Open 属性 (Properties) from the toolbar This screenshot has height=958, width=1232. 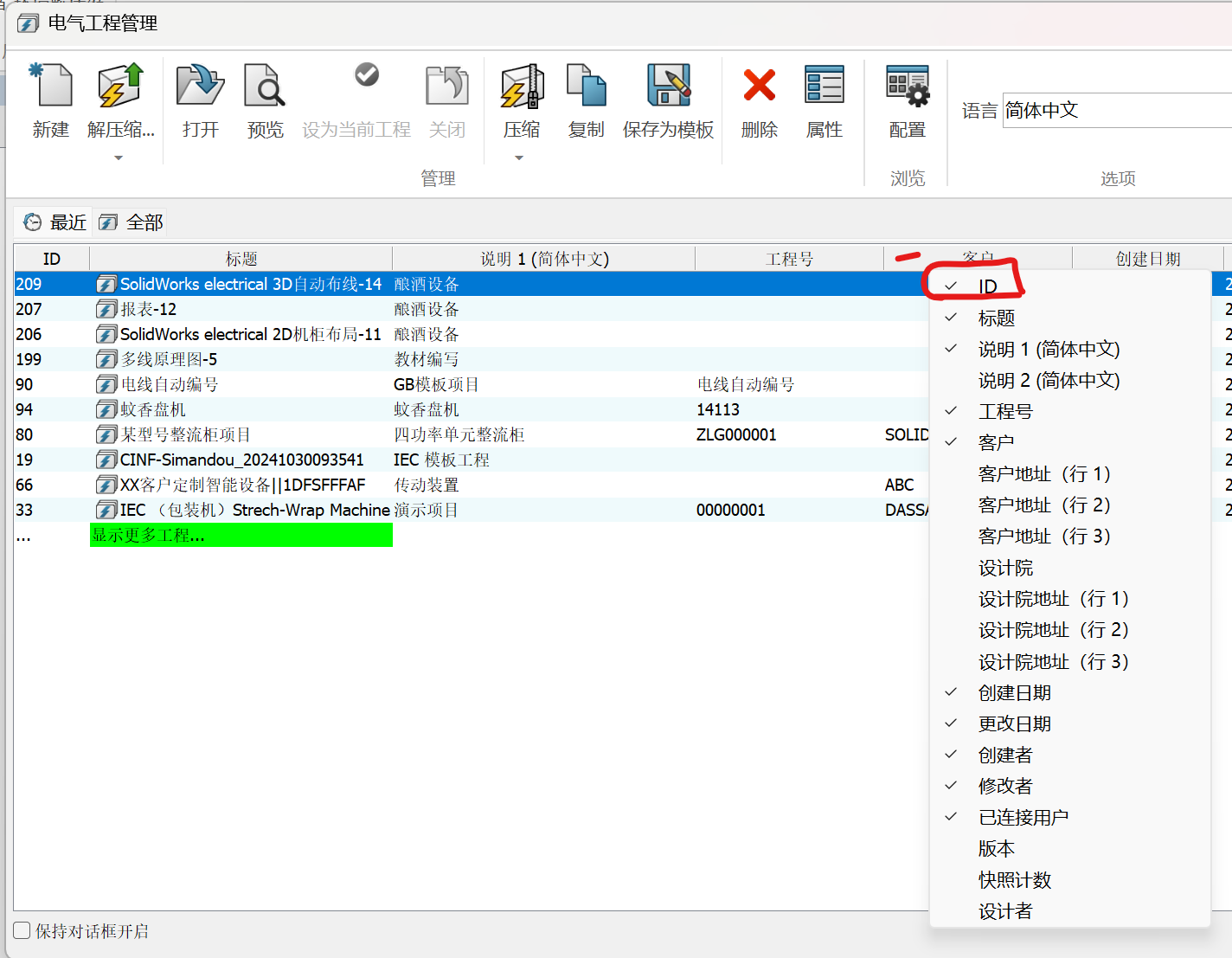(x=824, y=87)
